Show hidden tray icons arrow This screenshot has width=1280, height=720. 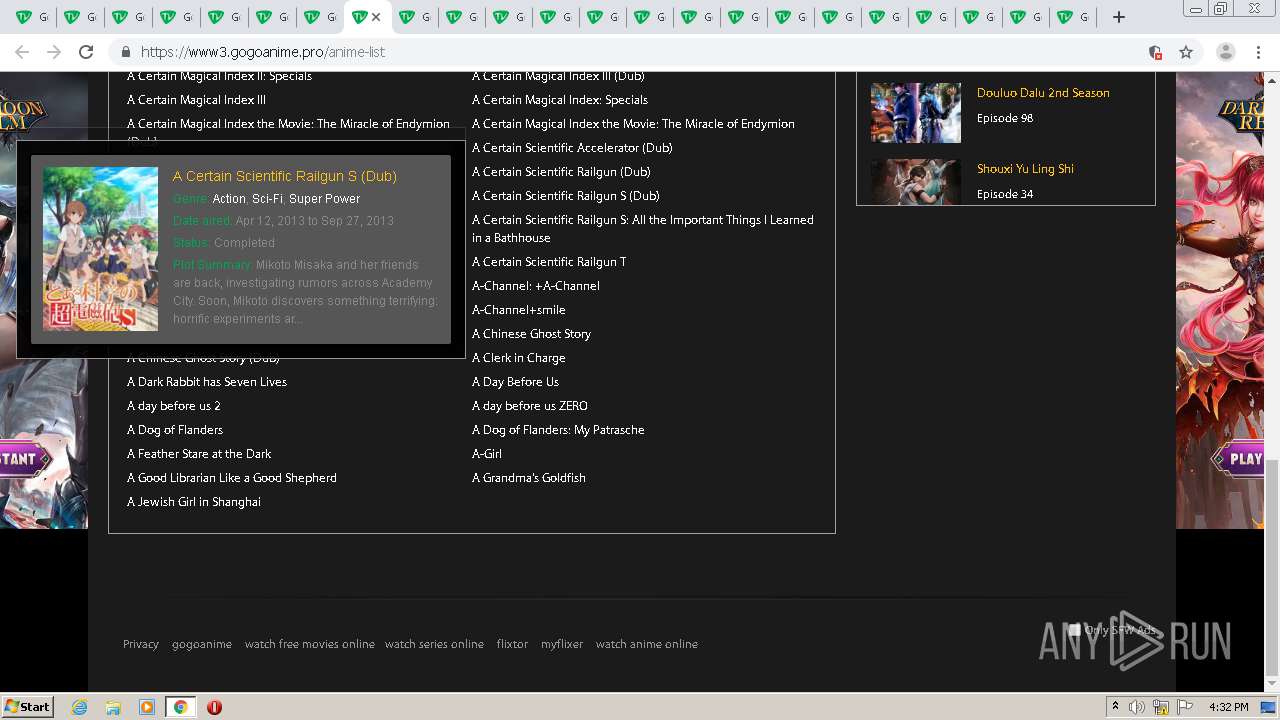[x=1115, y=707]
